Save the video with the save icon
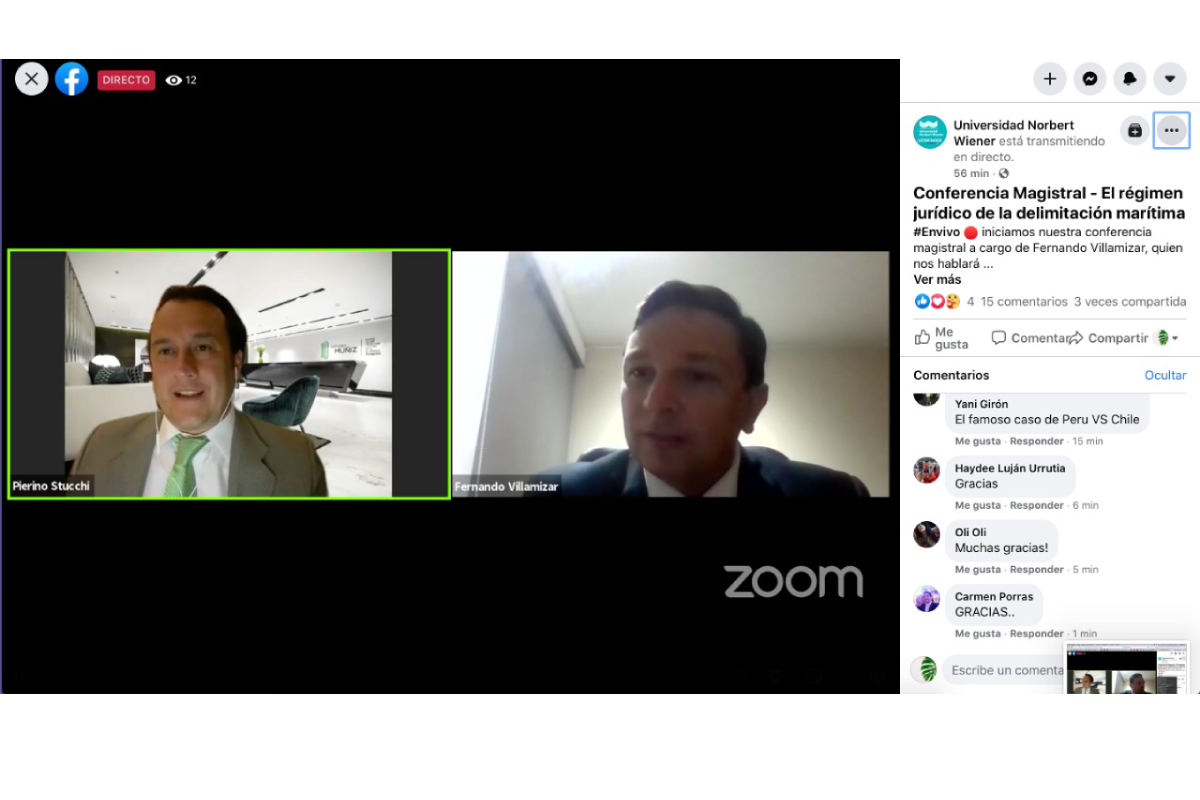1200x800 pixels. (x=1135, y=130)
